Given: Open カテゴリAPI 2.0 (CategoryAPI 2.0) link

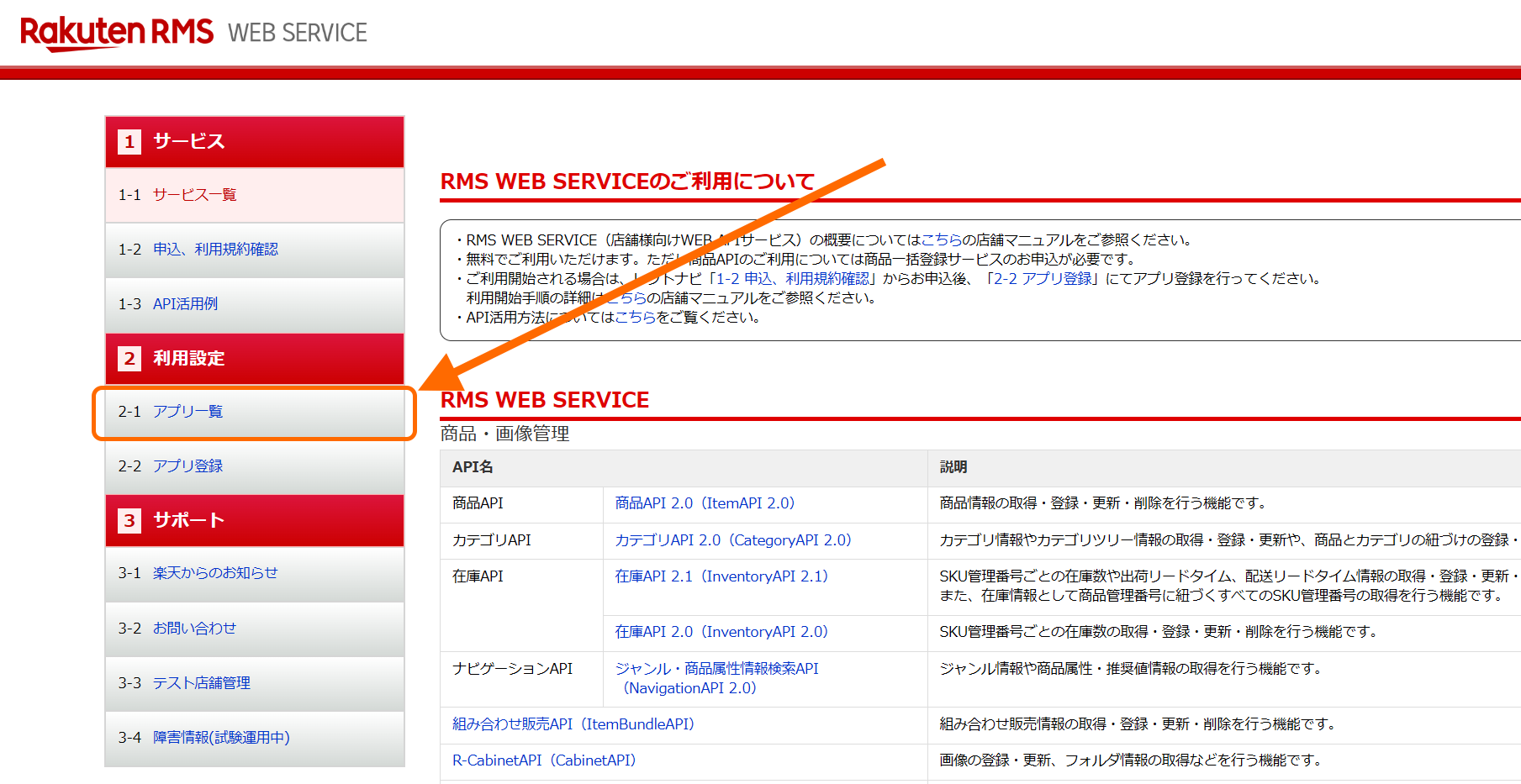Looking at the screenshot, I should [x=733, y=540].
